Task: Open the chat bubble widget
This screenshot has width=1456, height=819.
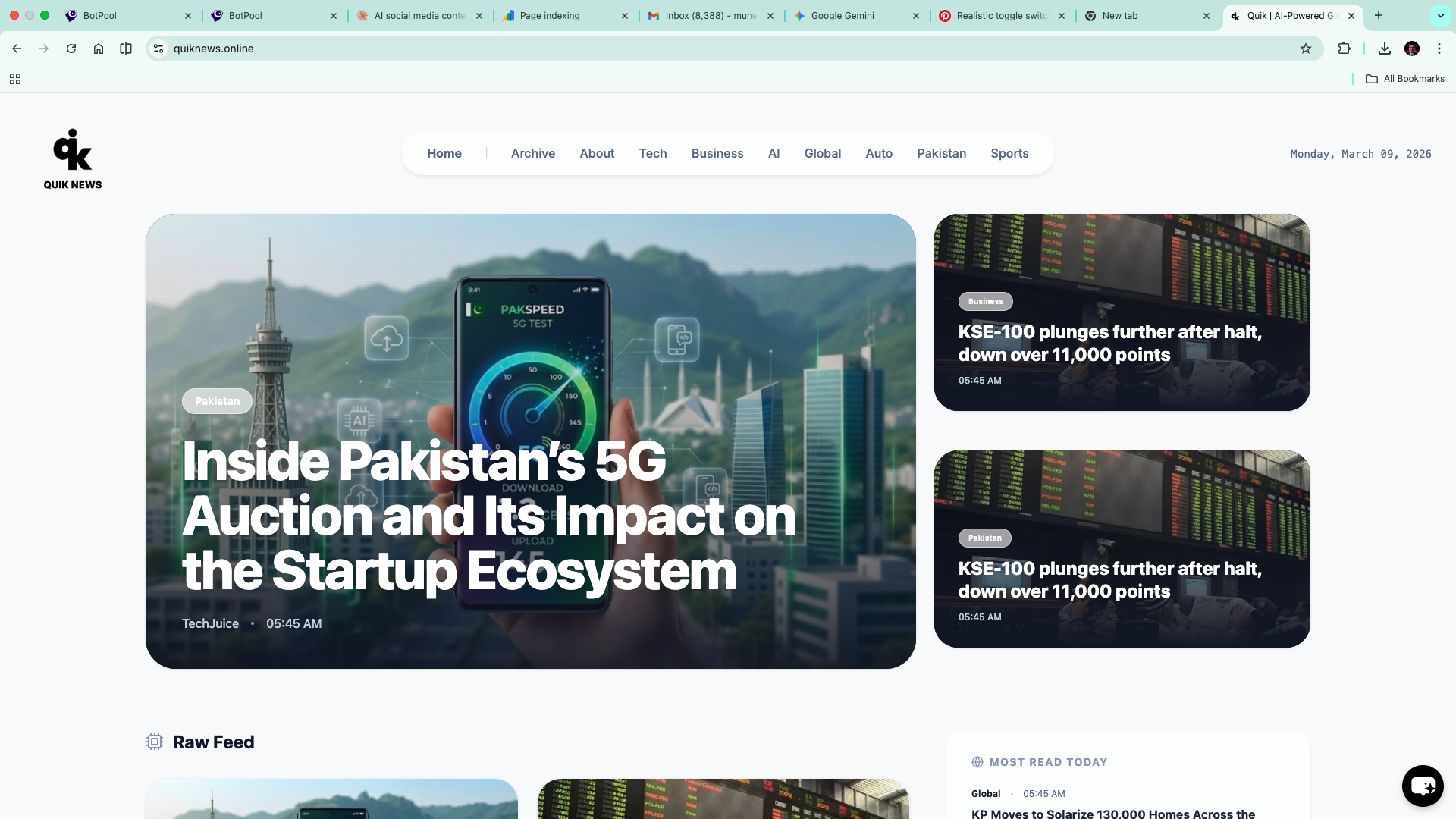Action: tap(1422, 785)
